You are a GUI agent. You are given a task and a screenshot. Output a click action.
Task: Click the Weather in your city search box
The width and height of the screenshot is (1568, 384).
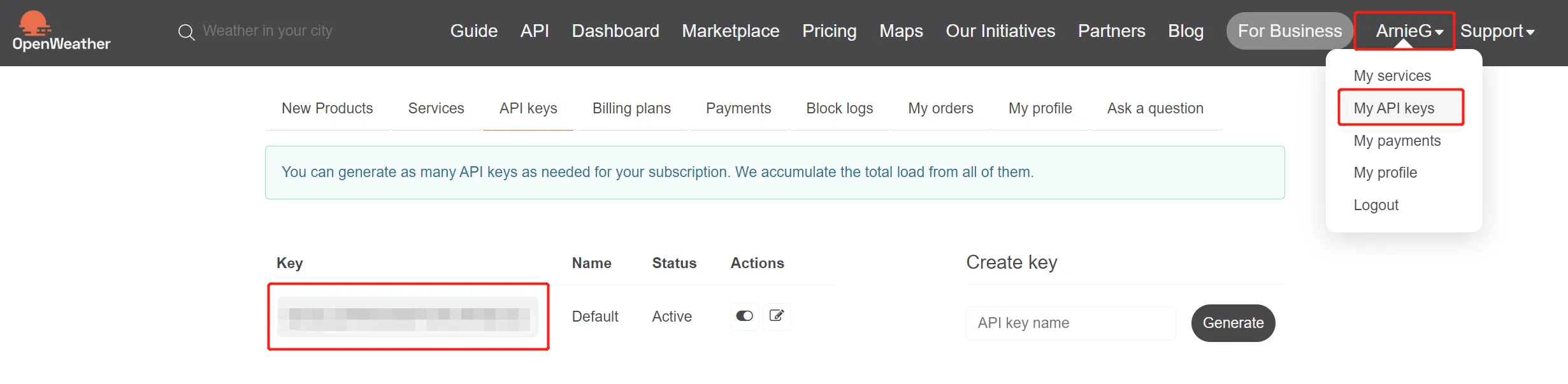tap(268, 31)
